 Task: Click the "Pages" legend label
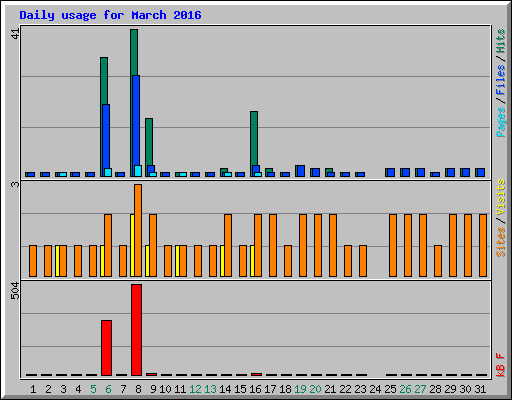click(x=501, y=122)
